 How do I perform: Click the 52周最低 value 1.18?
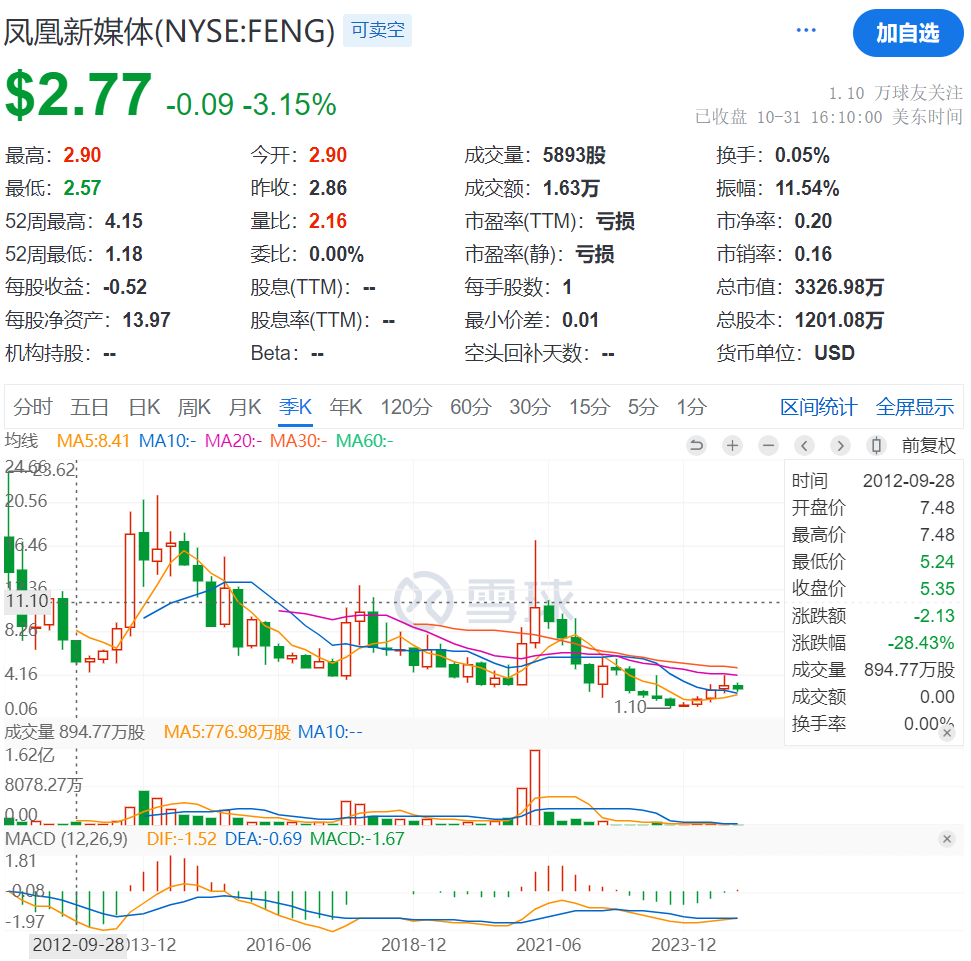pyautogui.click(x=124, y=253)
